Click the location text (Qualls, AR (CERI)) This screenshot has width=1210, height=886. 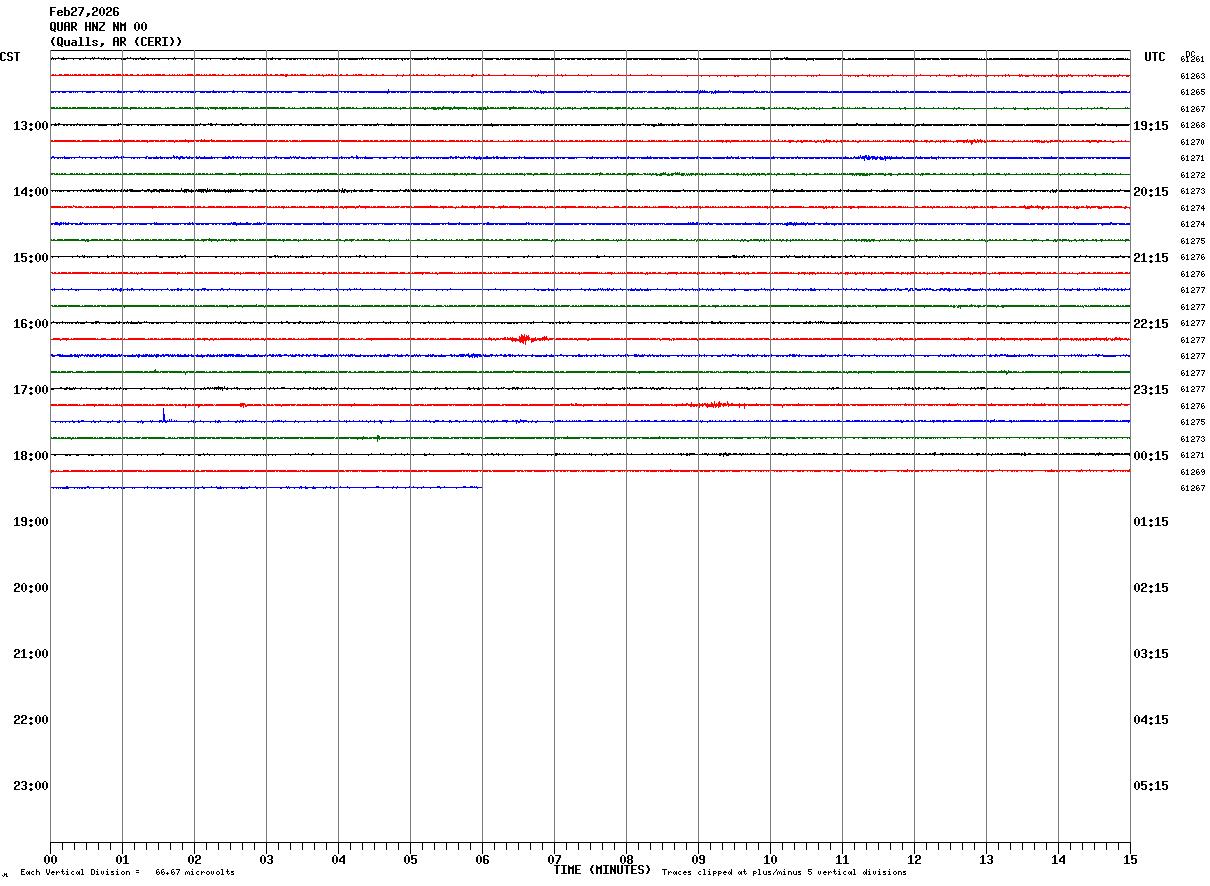(116, 42)
